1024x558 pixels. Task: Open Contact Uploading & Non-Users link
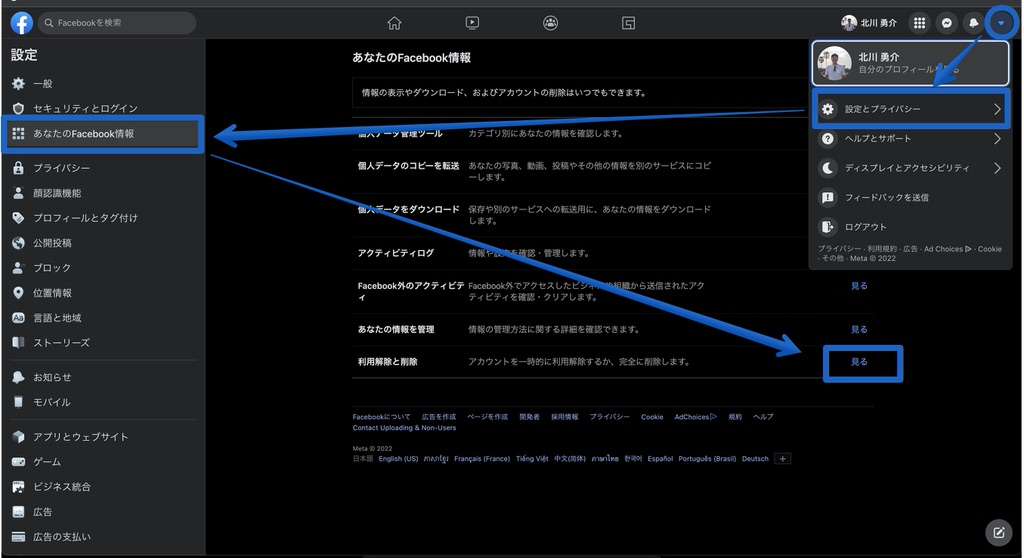pyautogui.click(x=404, y=428)
